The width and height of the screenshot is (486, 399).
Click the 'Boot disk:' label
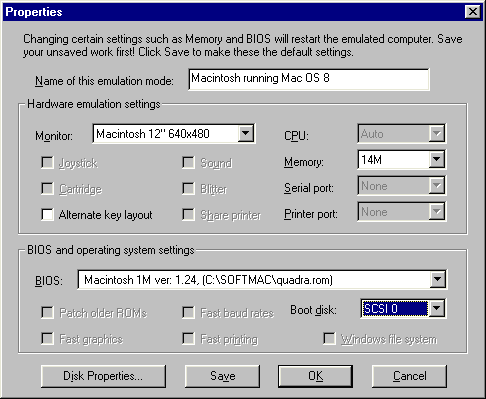point(313,310)
